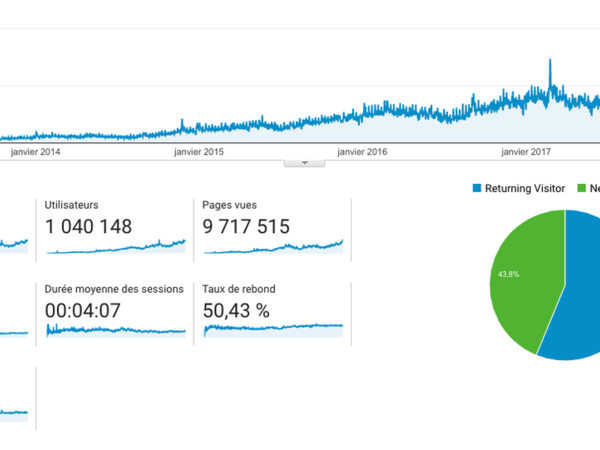Click the sparkline under 9 717 515

point(272,245)
